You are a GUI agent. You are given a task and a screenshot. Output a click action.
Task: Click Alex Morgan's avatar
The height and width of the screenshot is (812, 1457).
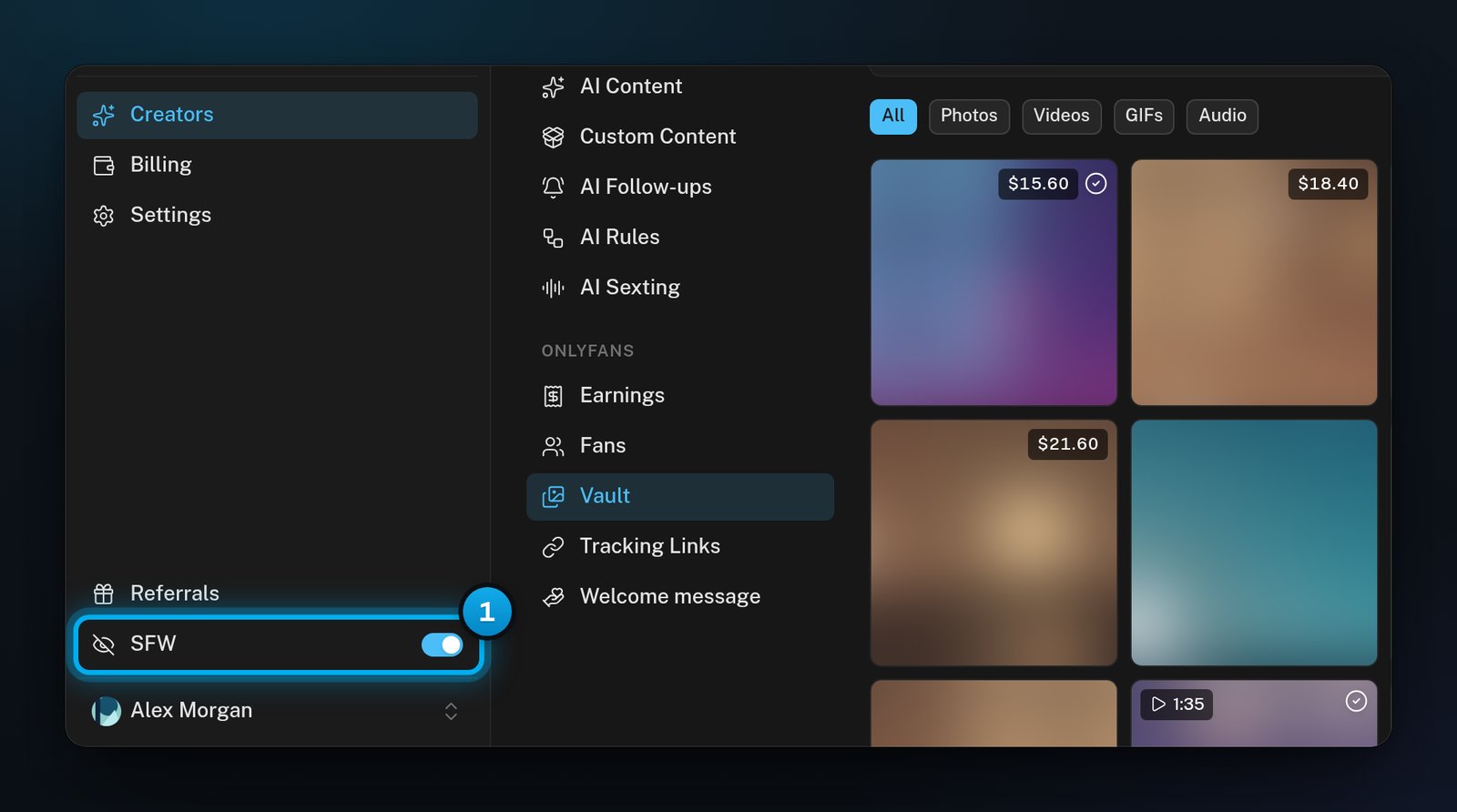coord(107,711)
